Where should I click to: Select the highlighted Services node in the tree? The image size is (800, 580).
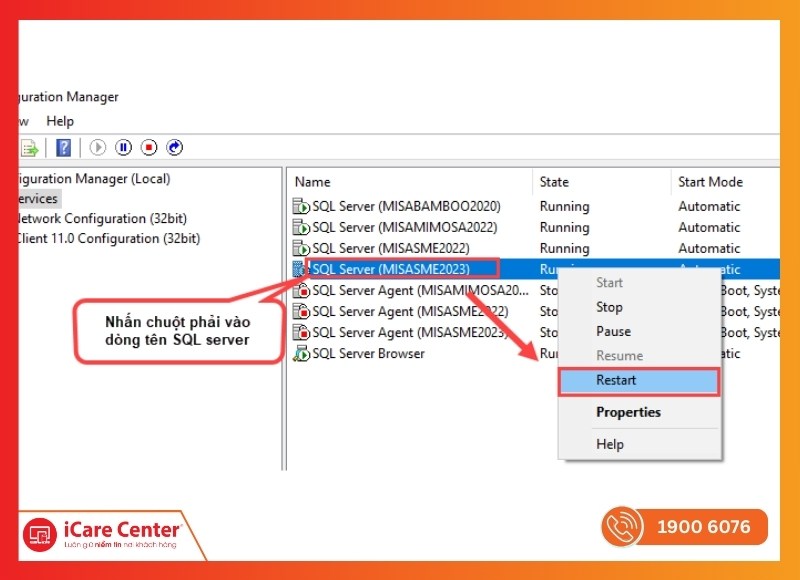coord(38,198)
